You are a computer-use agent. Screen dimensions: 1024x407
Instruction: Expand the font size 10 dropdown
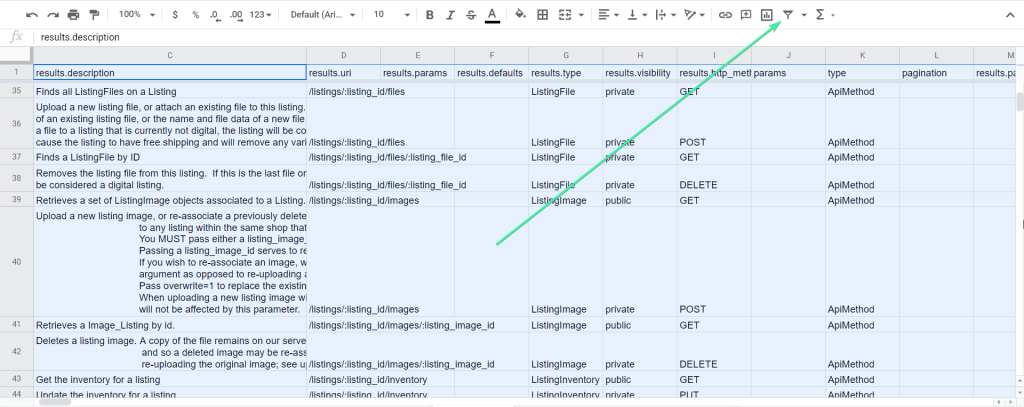pos(392,14)
